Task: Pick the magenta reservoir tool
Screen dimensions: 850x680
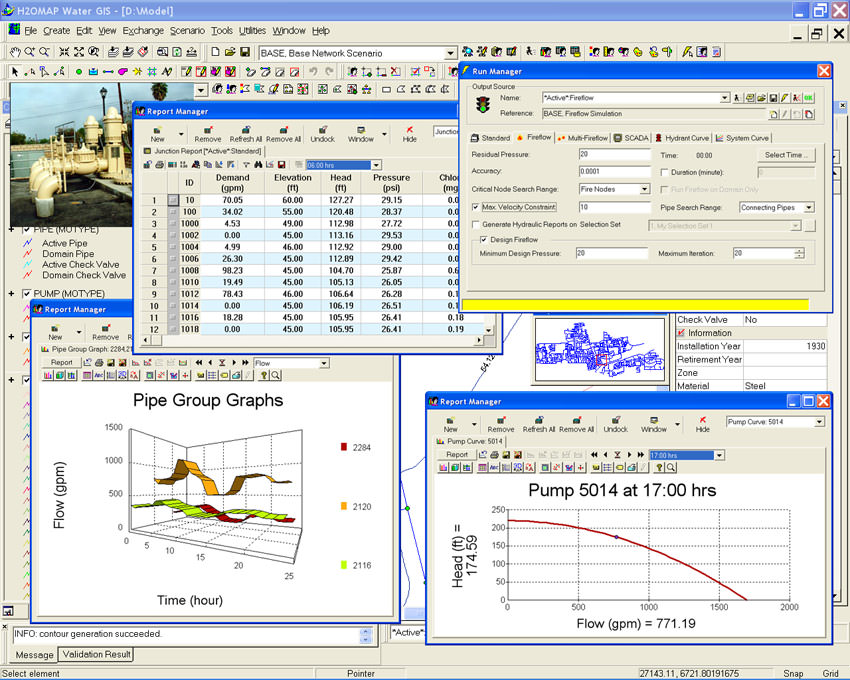Action: click(x=123, y=72)
